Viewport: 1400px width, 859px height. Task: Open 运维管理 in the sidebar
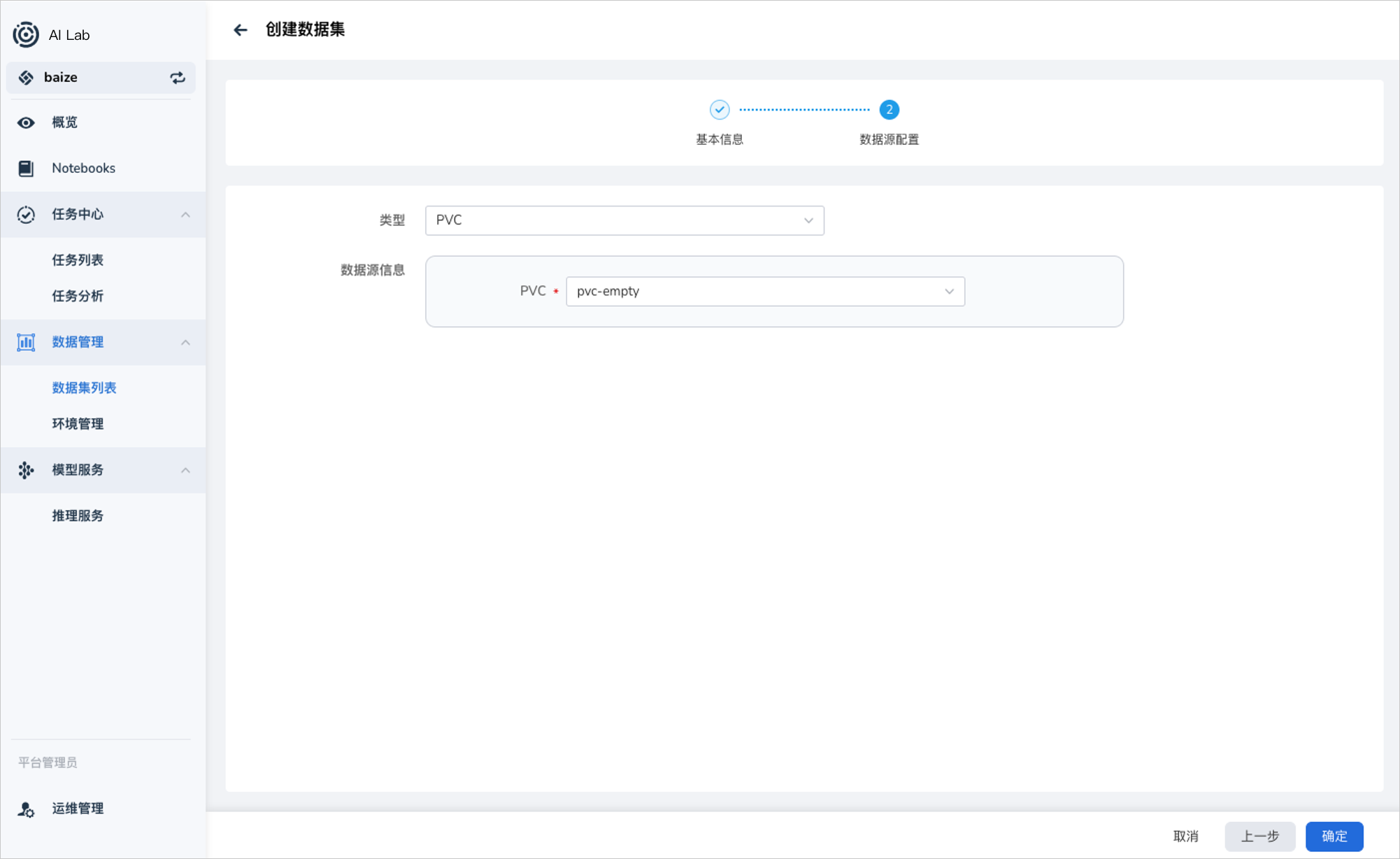point(103,809)
